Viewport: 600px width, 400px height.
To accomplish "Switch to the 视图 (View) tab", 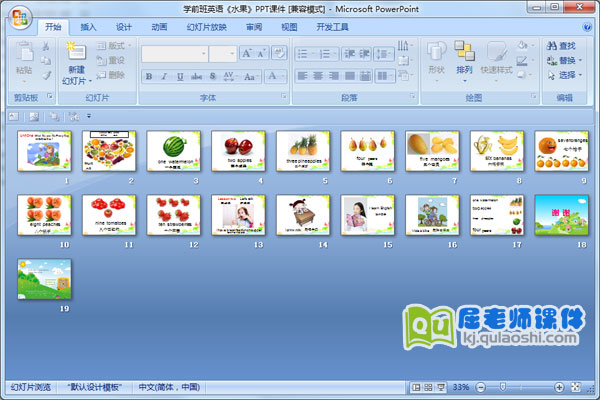I will point(289,27).
